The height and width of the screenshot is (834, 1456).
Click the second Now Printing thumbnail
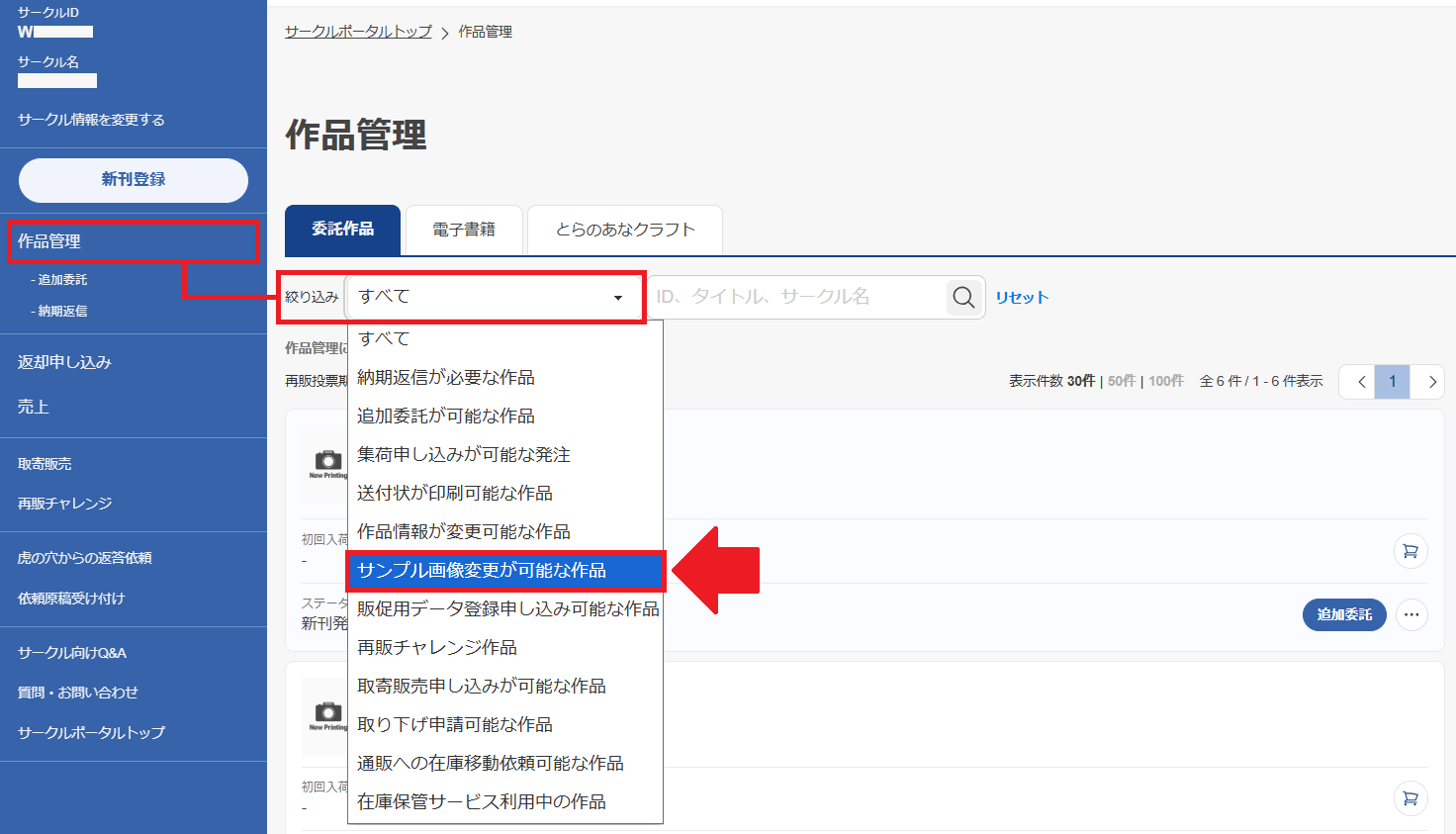(x=327, y=714)
